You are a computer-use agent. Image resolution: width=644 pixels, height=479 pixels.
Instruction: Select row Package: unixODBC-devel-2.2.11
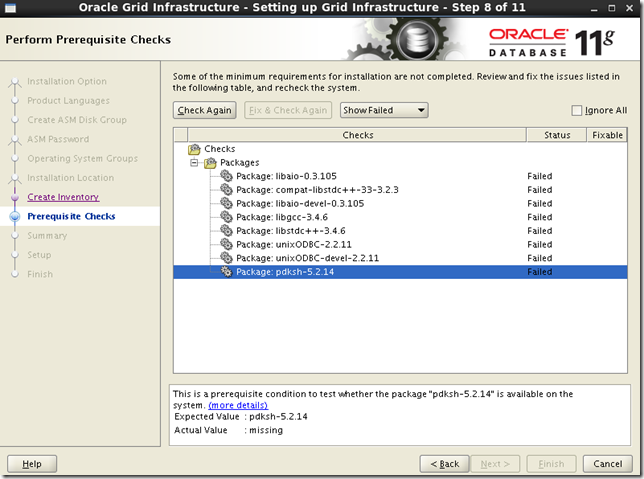(x=400, y=258)
